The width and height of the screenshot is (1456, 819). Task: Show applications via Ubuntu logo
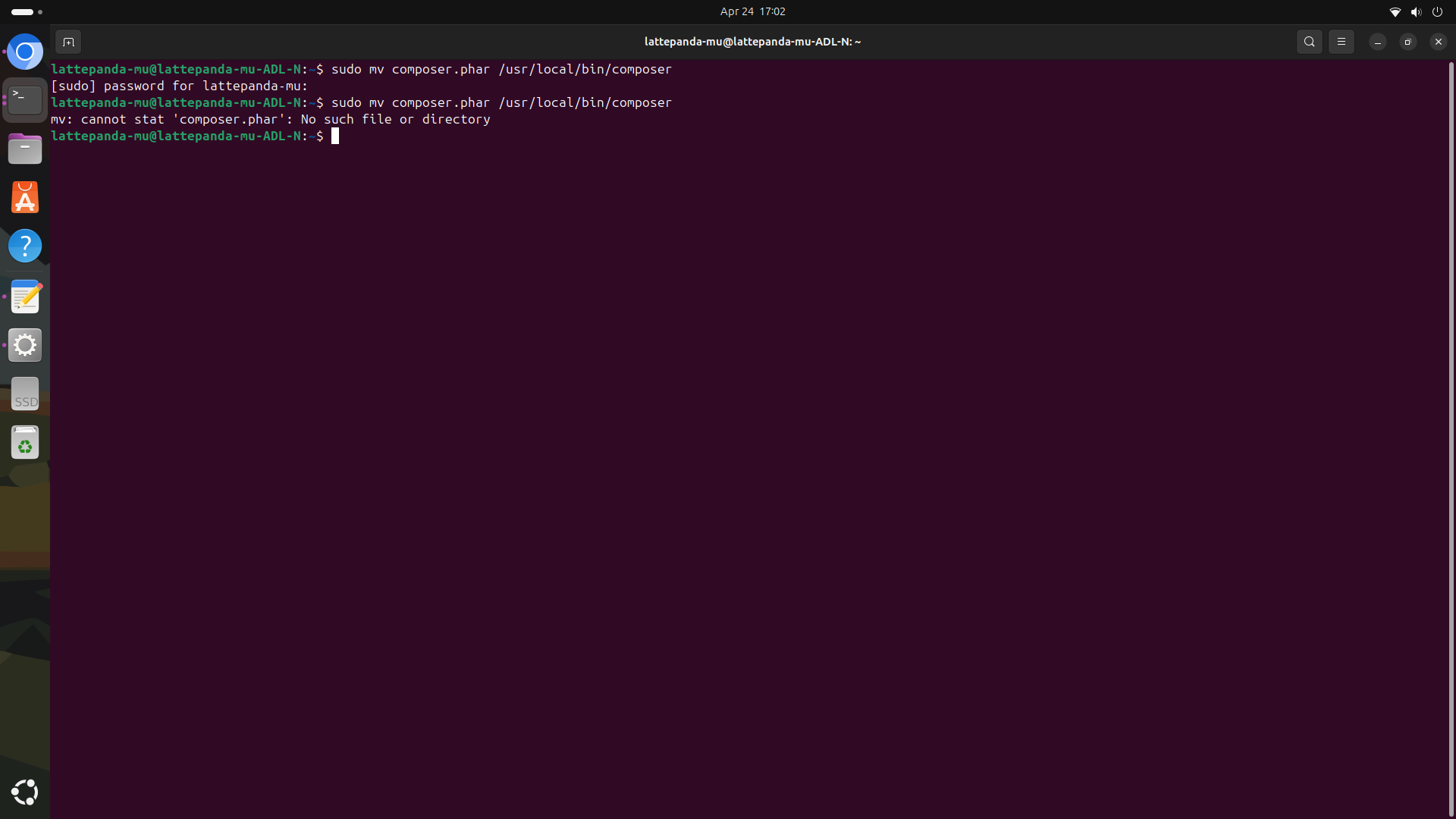(25, 792)
